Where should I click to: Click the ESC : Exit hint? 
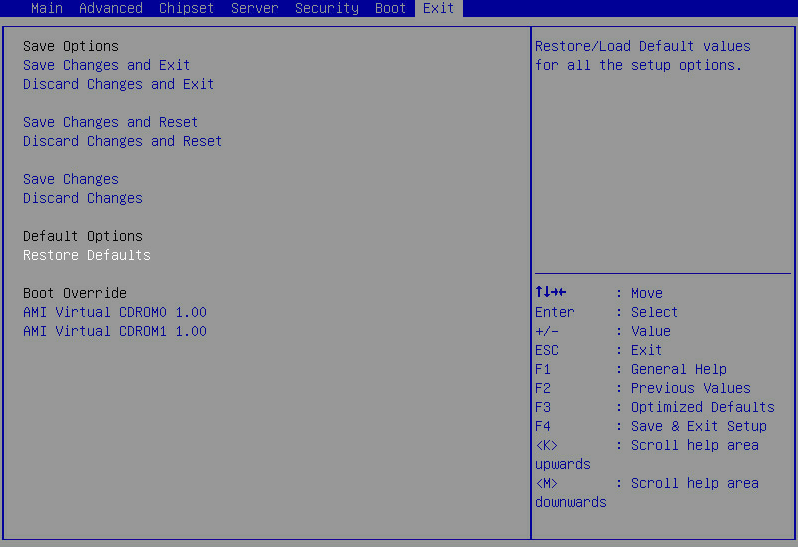click(598, 350)
